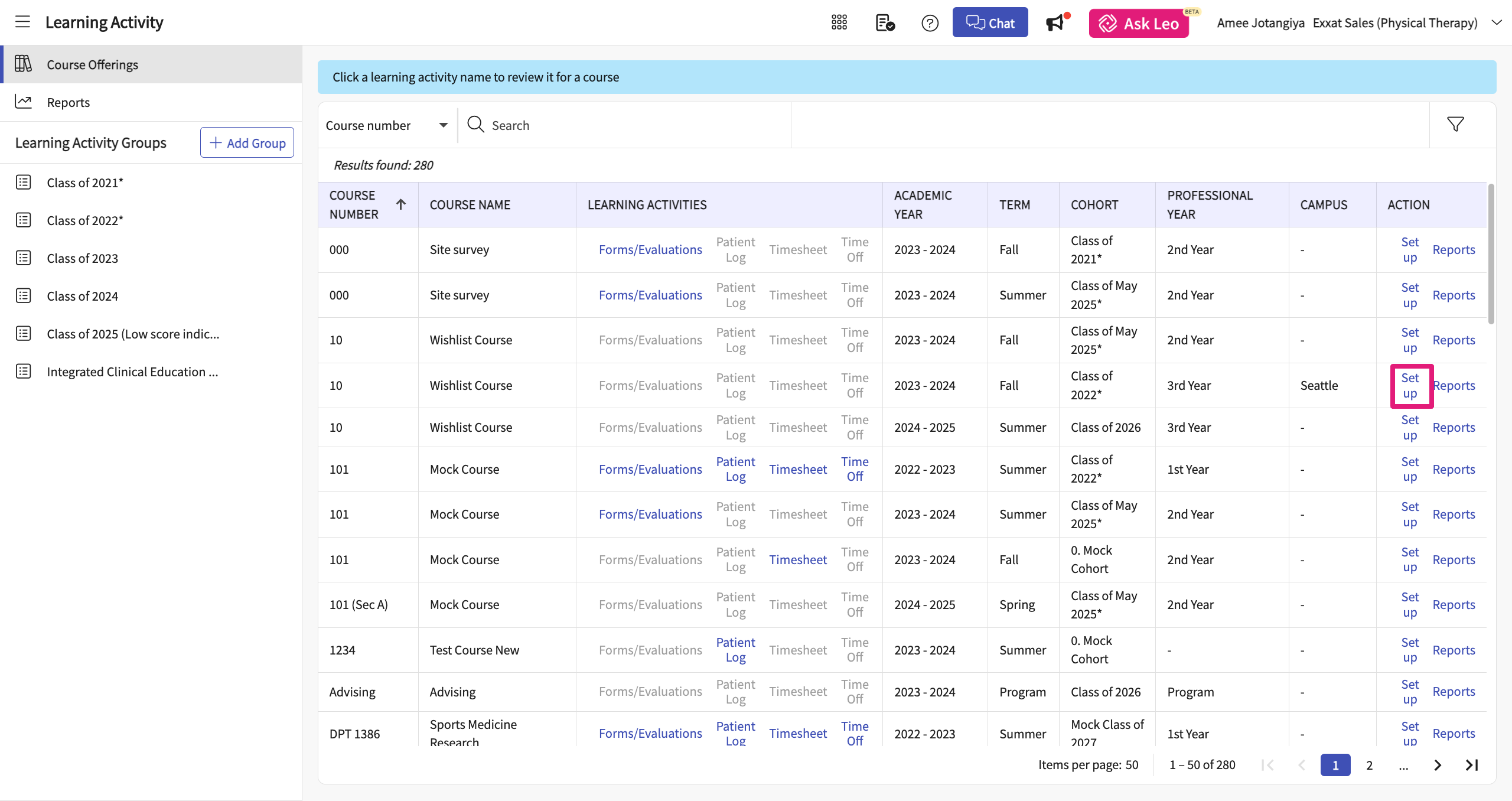This screenshot has height=801, width=1512.
Task: Click the table vertical scrollbar
Action: (1491, 254)
